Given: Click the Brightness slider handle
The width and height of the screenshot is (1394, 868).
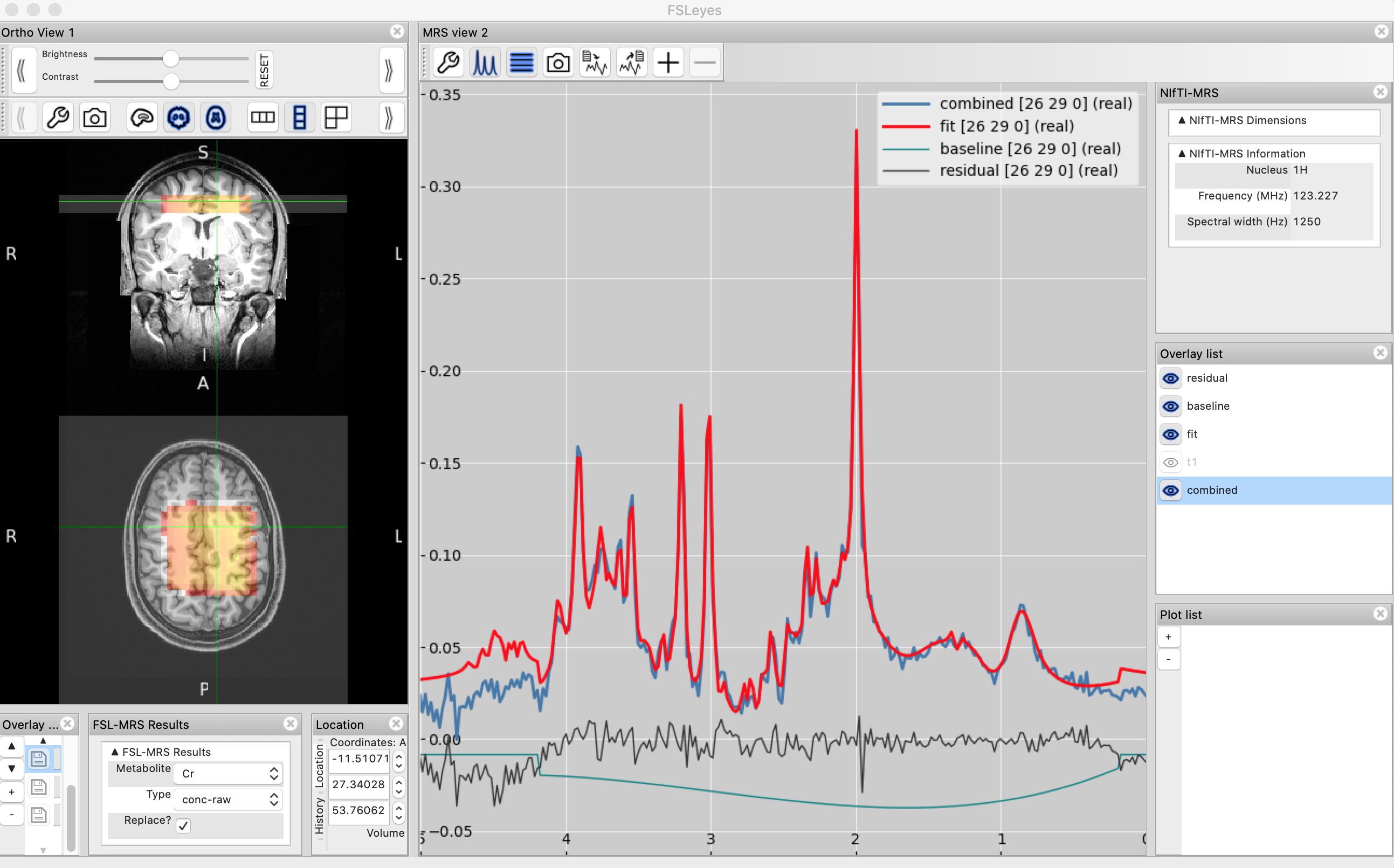Looking at the screenshot, I should (x=170, y=59).
